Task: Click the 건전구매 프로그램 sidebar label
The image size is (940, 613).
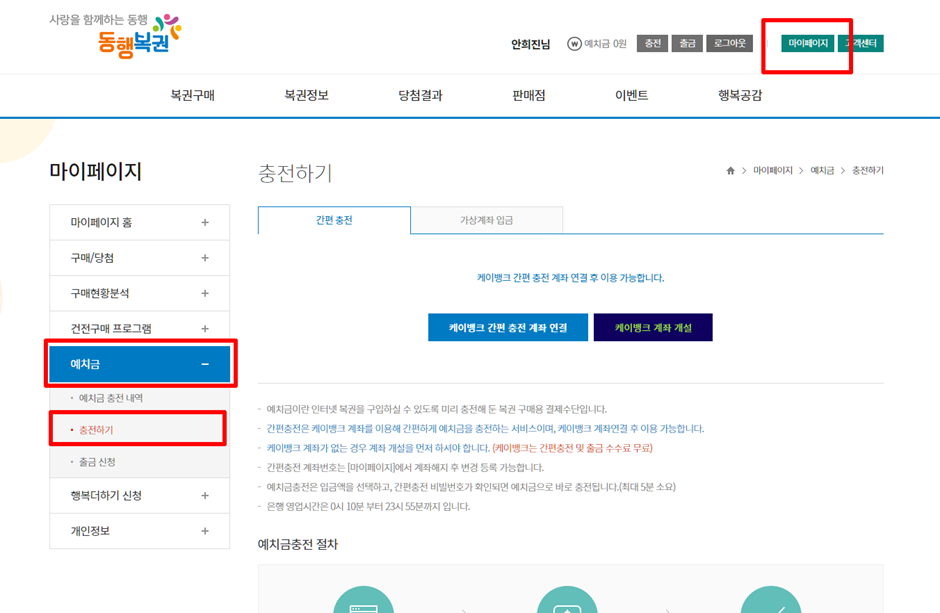Action: (111, 328)
